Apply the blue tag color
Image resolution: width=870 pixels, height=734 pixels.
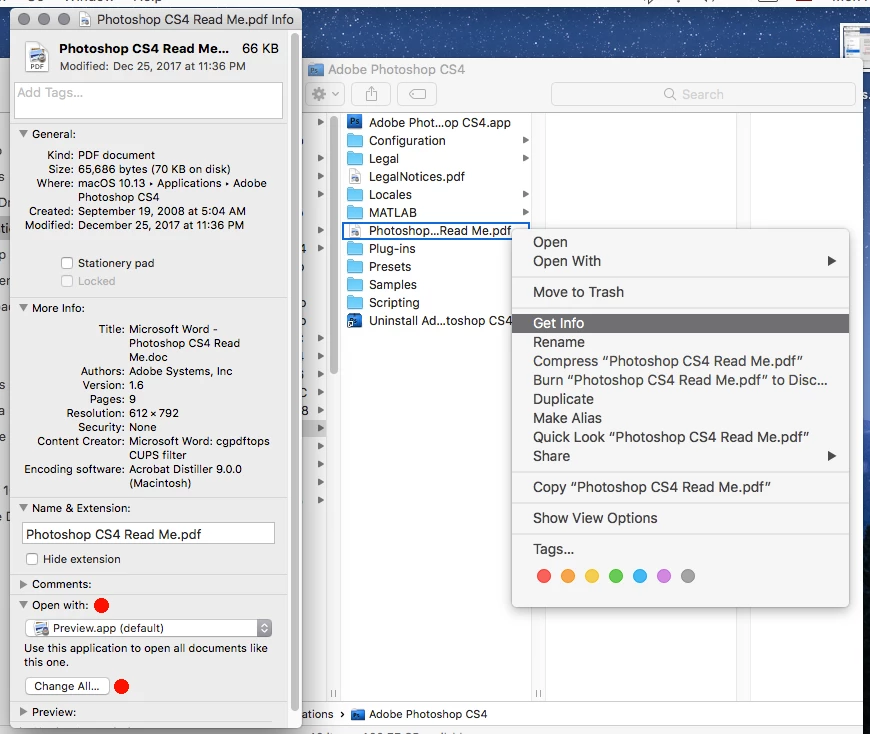pyautogui.click(x=640, y=576)
